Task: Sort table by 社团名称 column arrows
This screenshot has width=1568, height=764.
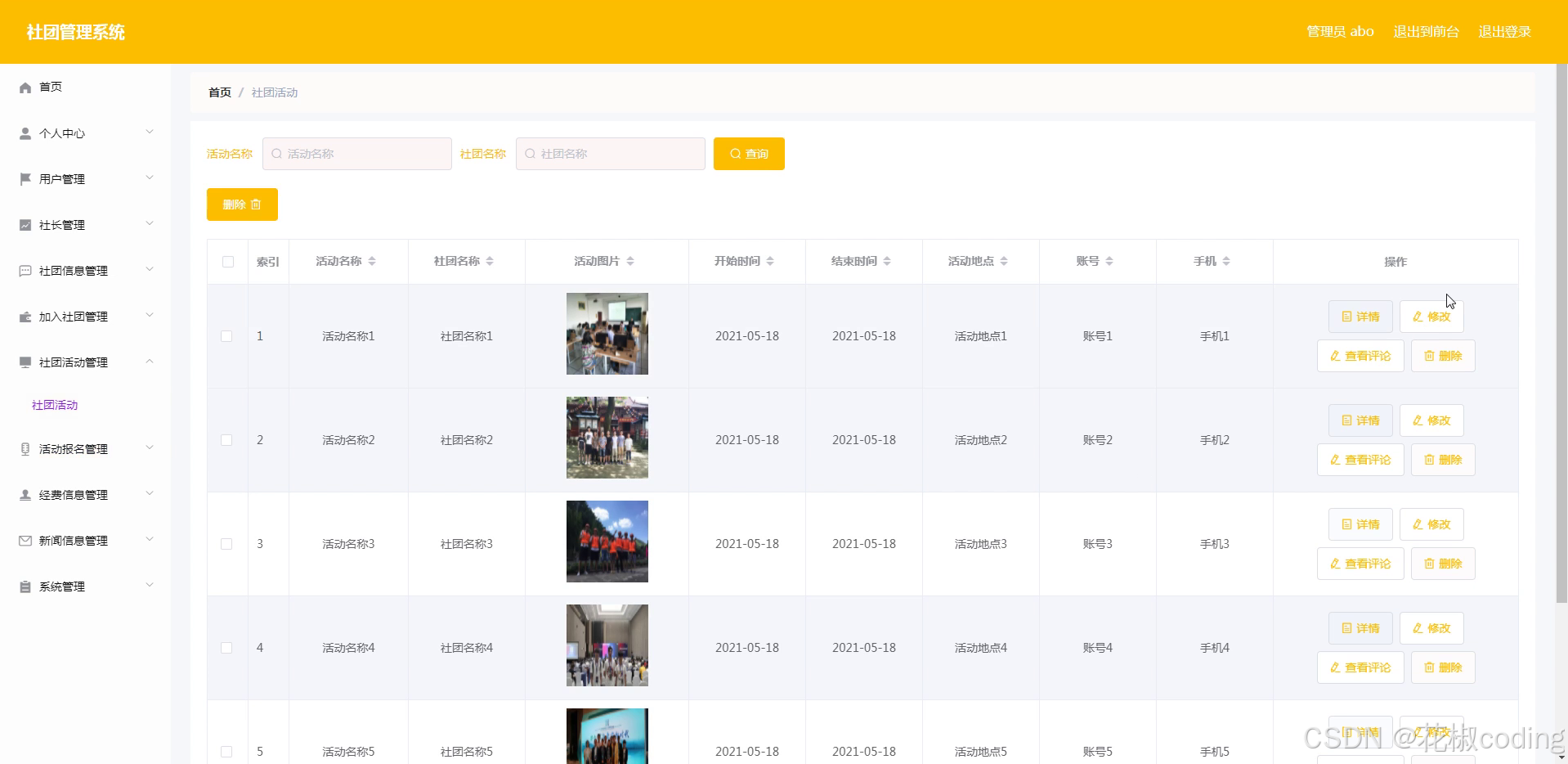Action: coord(490,261)
